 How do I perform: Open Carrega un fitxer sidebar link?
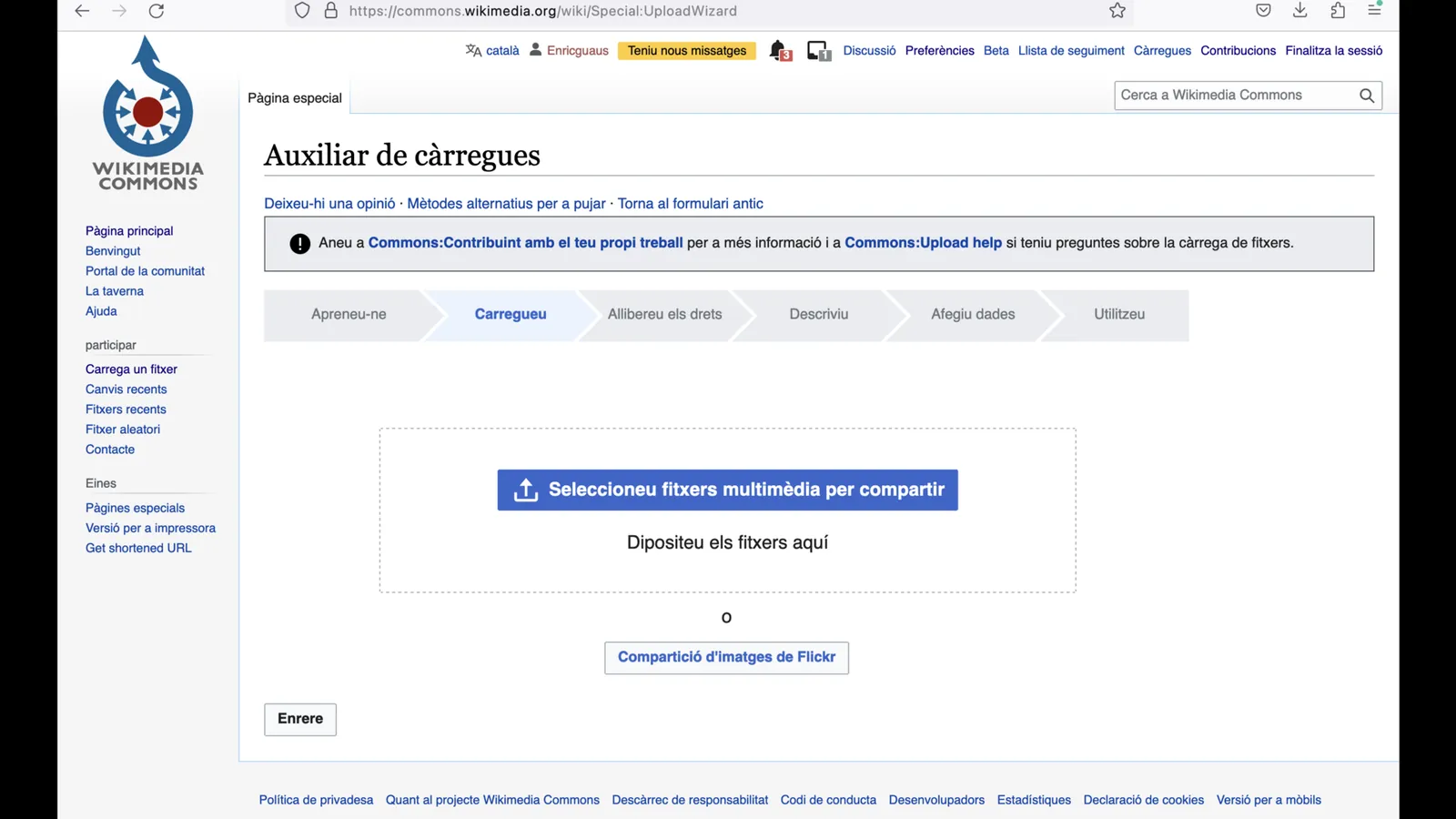tap(131, 369)
